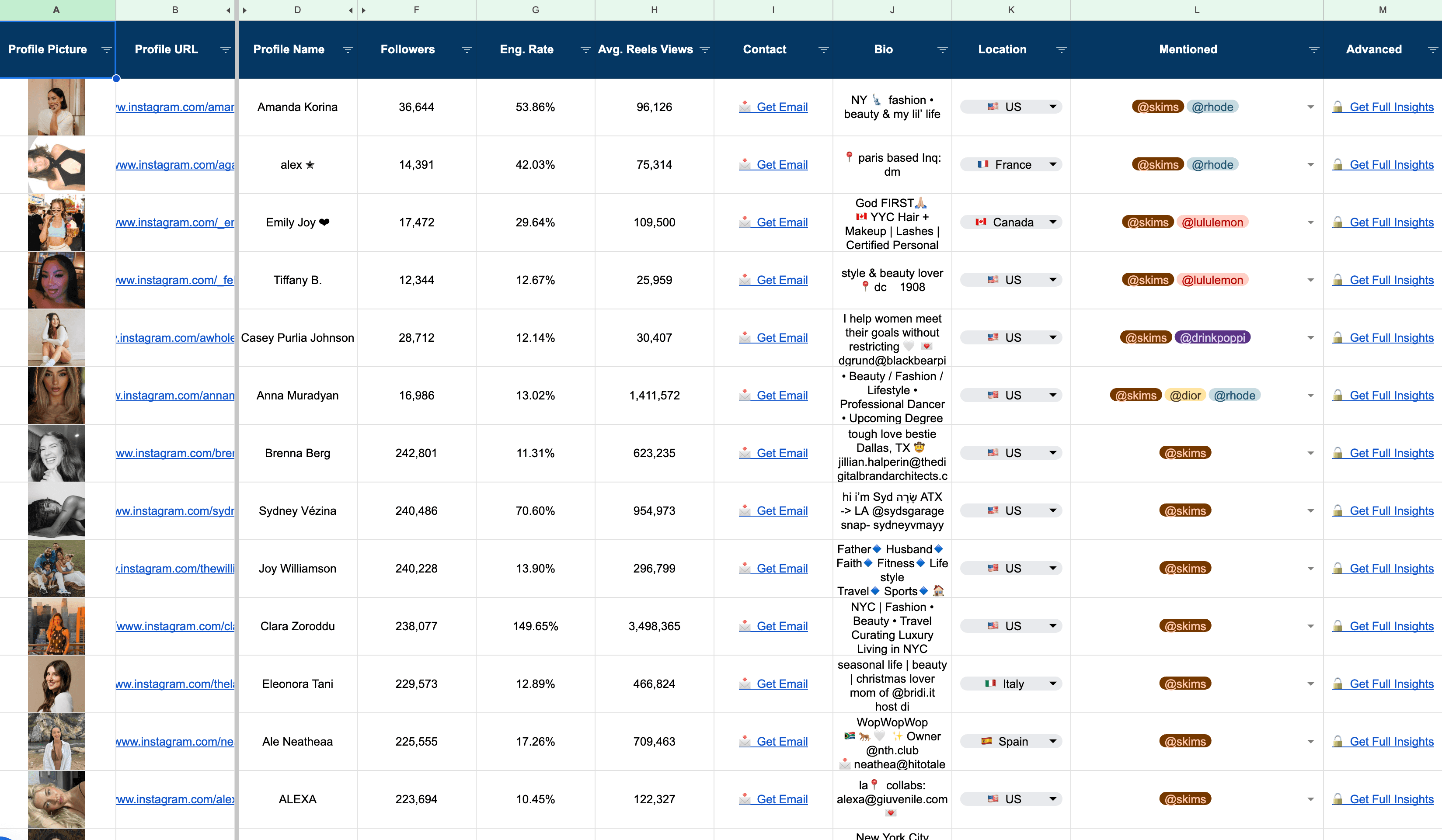Open Mentioned dropdown arrow for Anna Muradyan
The height and width of the screenshot is (840, 1442).
pyautogui.click(x=1310, y=396)
